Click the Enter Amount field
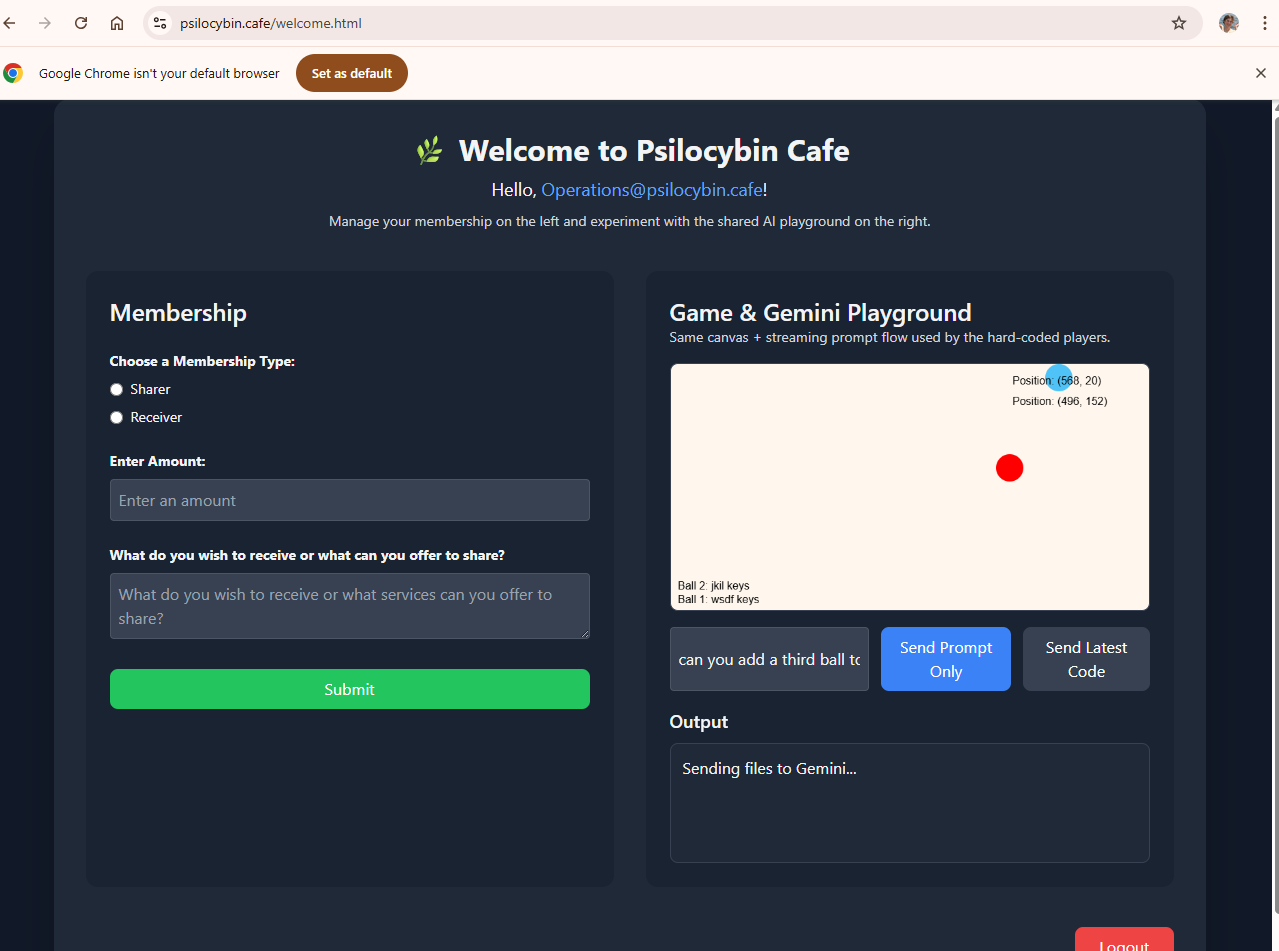The height and width of the screenshot is (951, 1279). click(349, 500)
